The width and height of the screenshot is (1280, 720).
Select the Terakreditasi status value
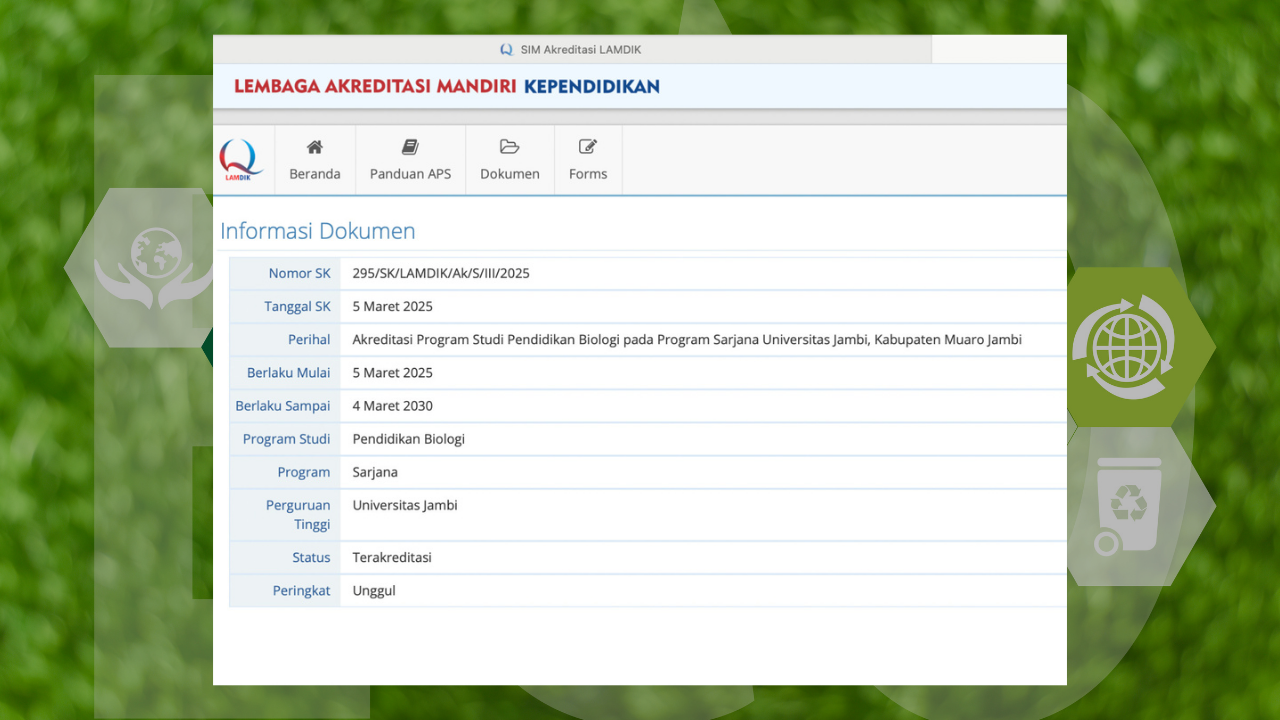click(392, 557)
